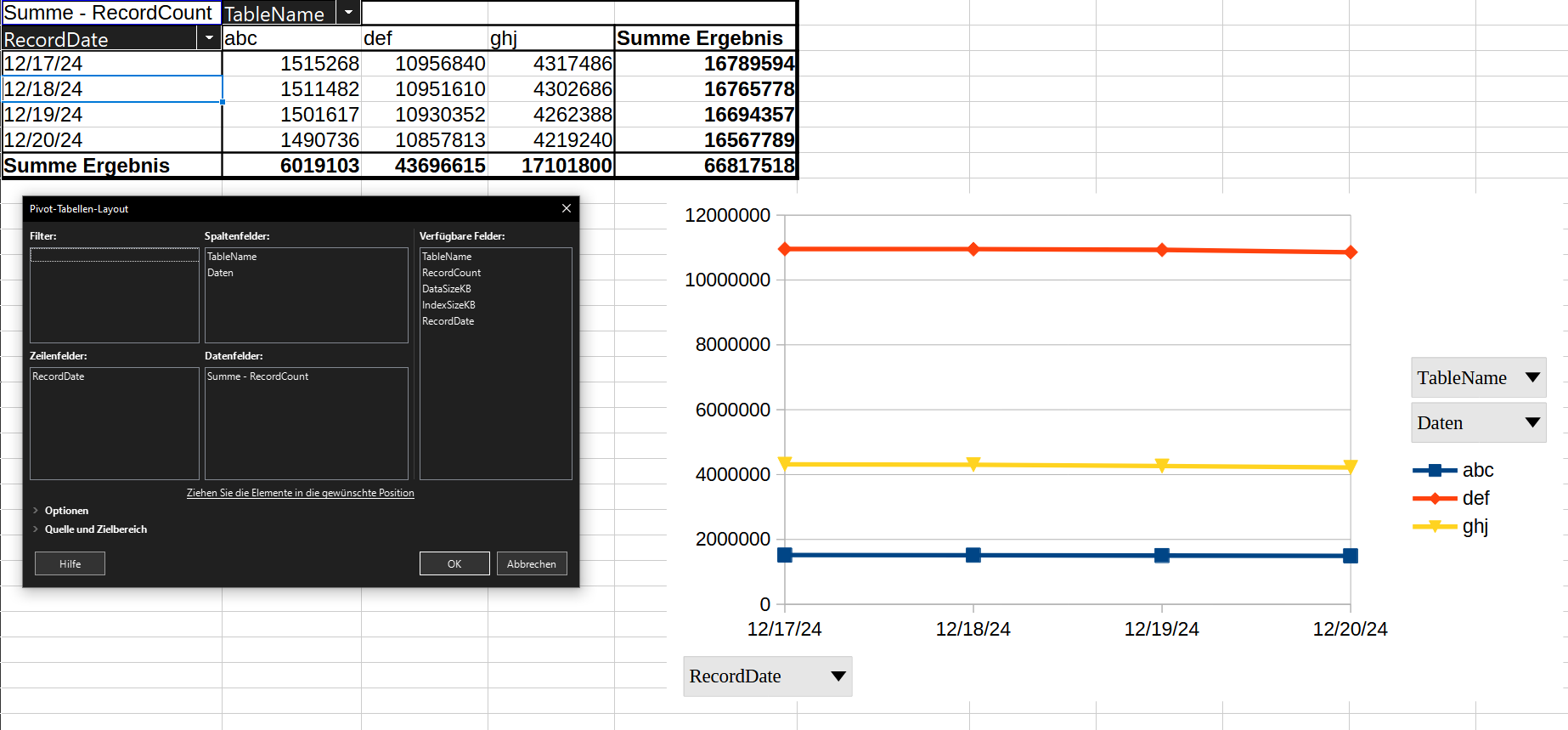The width and height of the screenshot is (1568, 730).
Task: Click the OK button
Action: (x=454, y=563)
